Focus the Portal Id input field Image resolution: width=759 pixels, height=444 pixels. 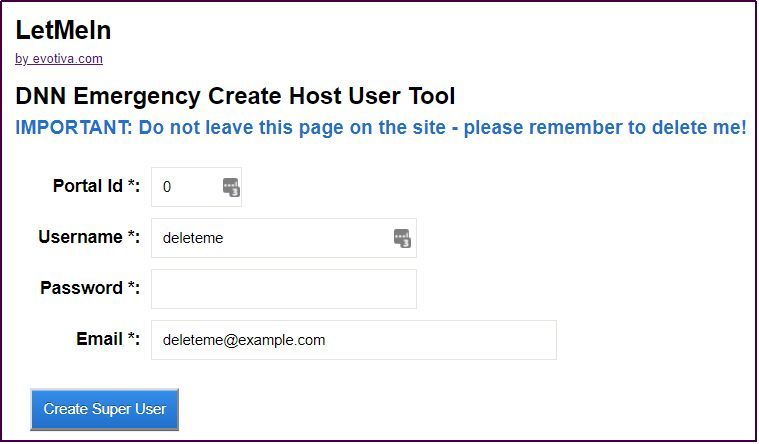197,187
